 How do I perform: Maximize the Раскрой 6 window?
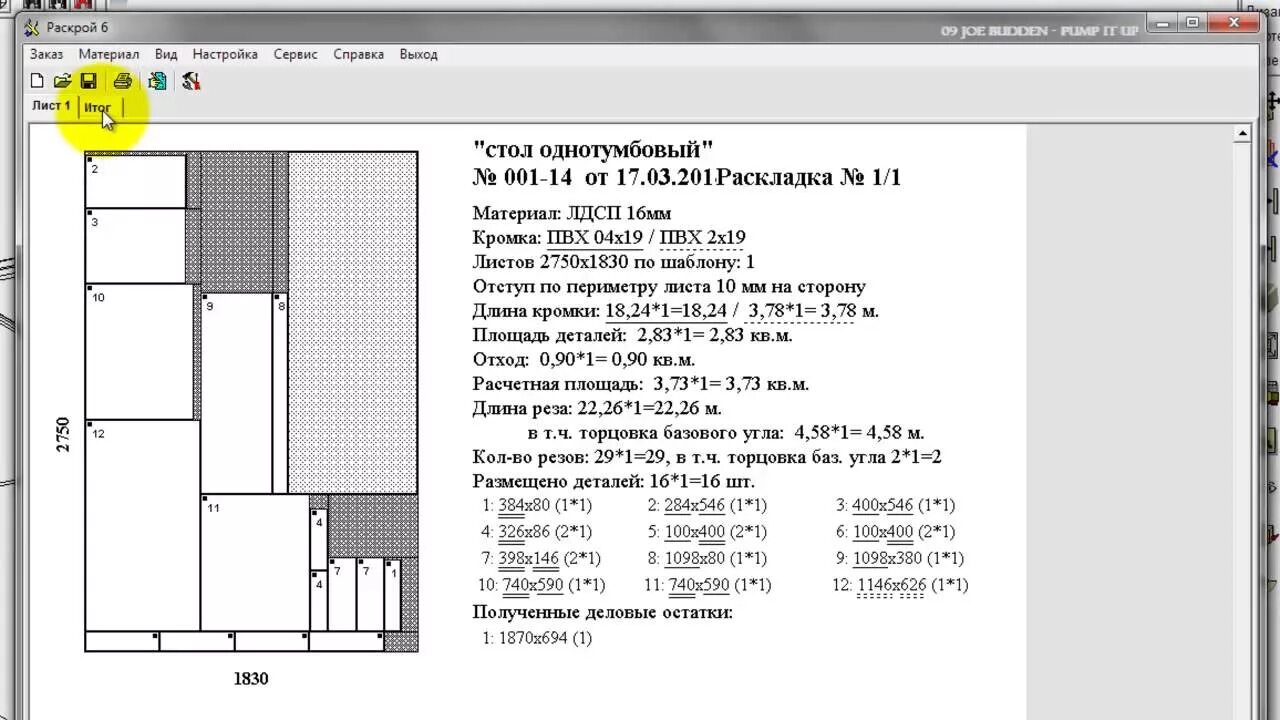(x=1193, y=22)
